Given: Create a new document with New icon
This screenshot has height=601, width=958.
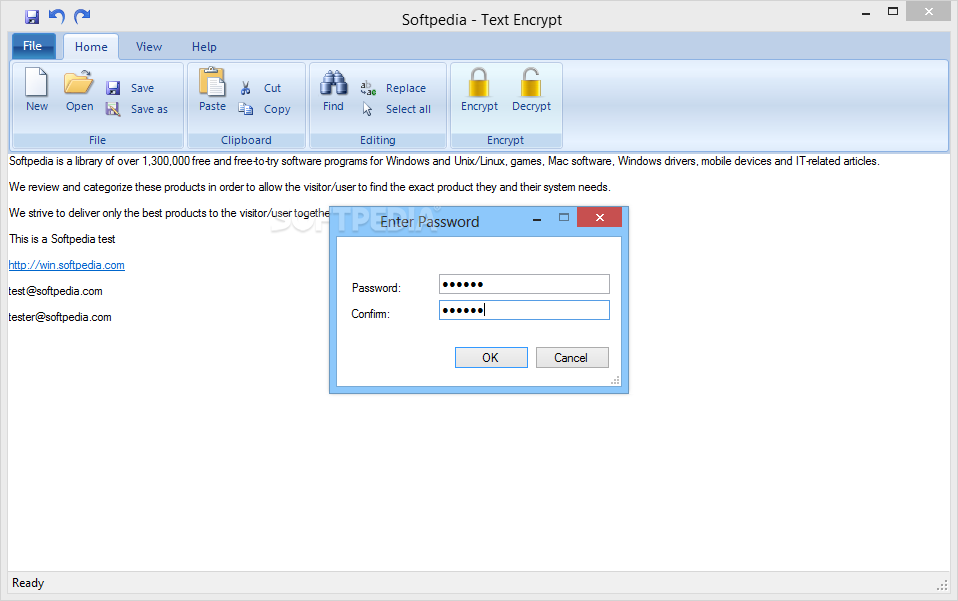Looking at the screenshot, I should 37,82.
